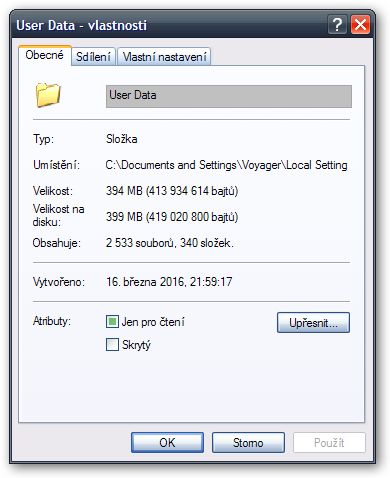Click the yellow folder icon
Viewport: 390px width, 478px height.
(x=48, y=95)
